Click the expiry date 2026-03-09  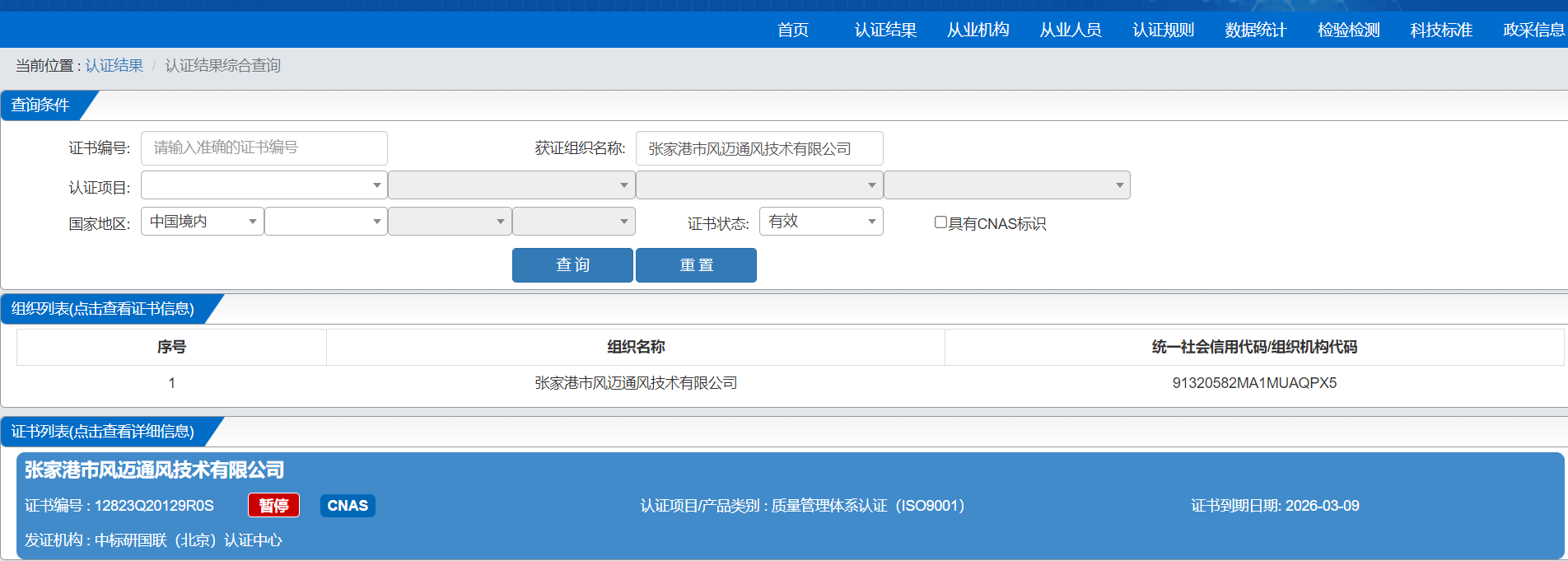pos(1323,506)
